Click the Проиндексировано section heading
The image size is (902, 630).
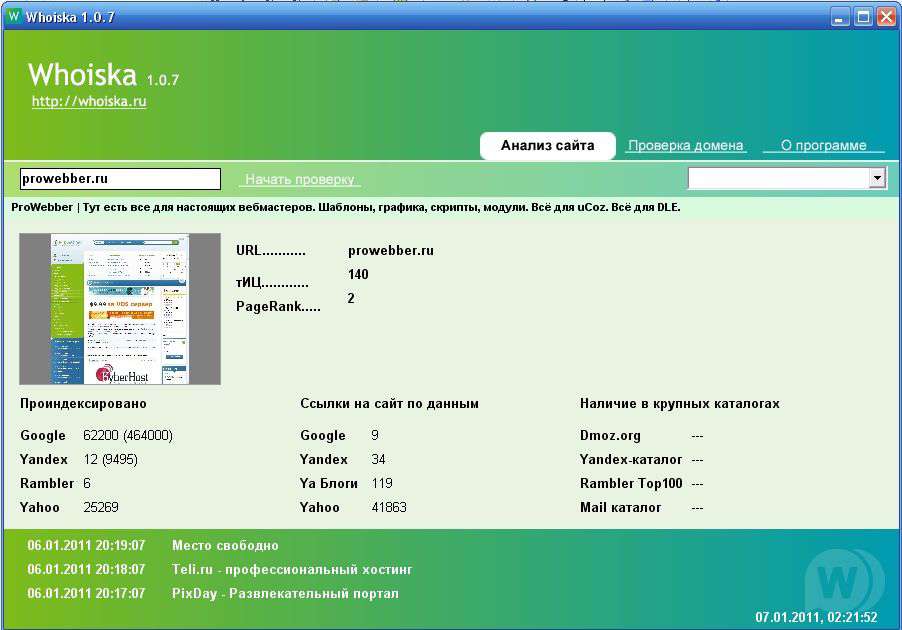click(83, 404)
